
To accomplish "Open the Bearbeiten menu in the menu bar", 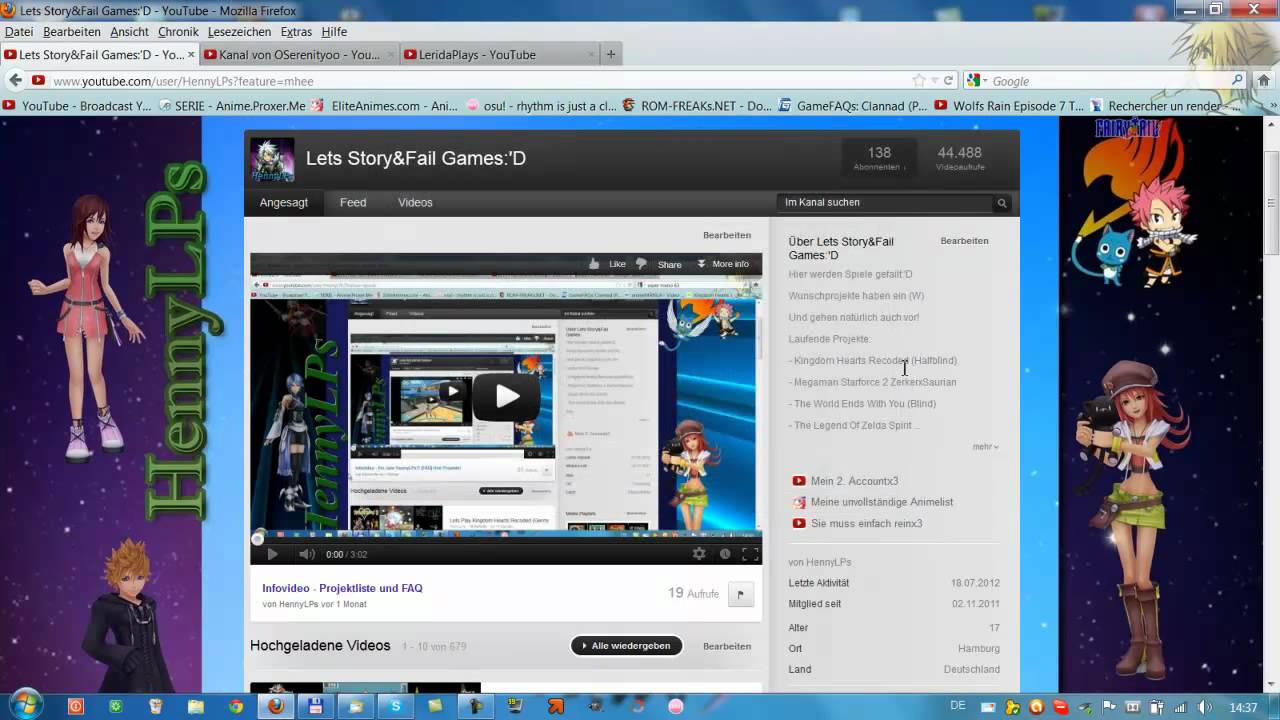I will click(72, 32).
